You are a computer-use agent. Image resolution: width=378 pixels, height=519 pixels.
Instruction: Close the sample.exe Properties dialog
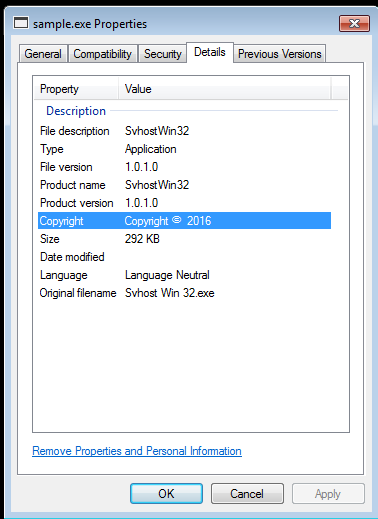(x=354, y=23)
